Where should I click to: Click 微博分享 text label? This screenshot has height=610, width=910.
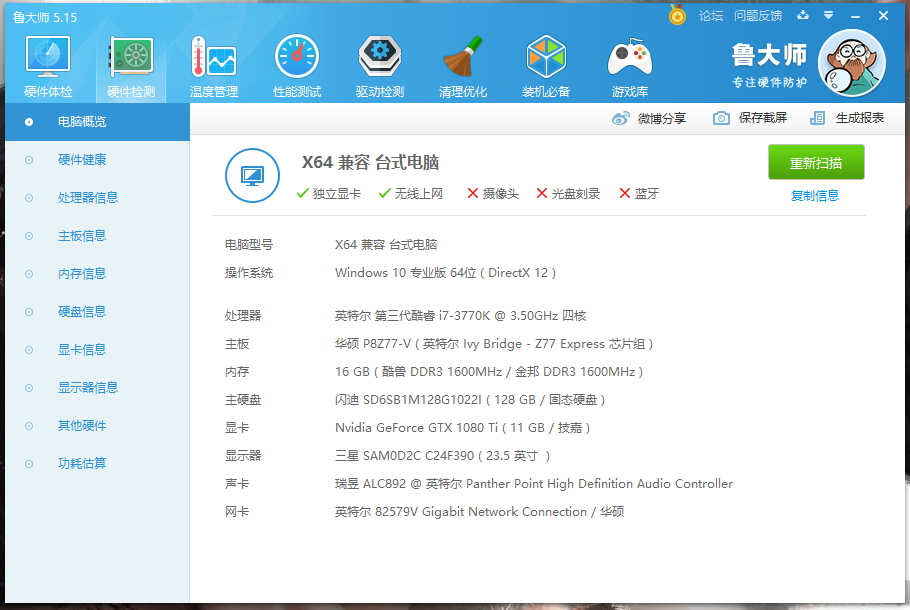tap(662, 118)
